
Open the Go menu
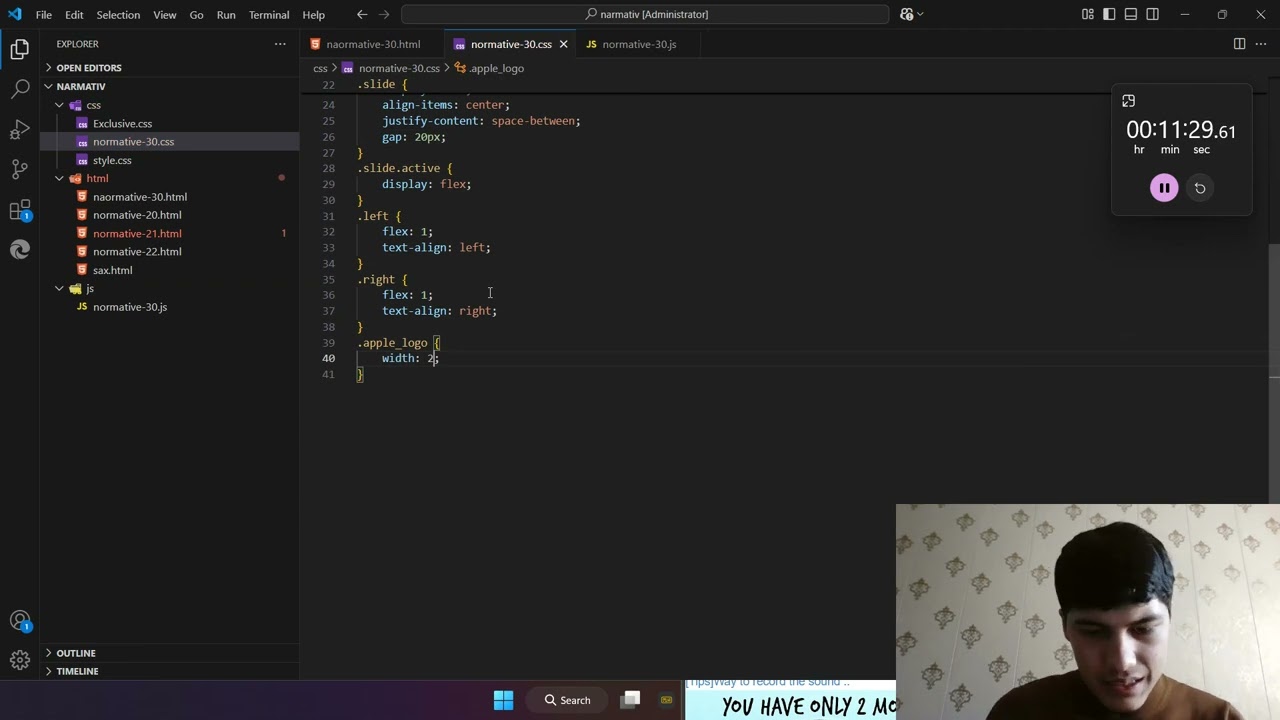point(196,14)
